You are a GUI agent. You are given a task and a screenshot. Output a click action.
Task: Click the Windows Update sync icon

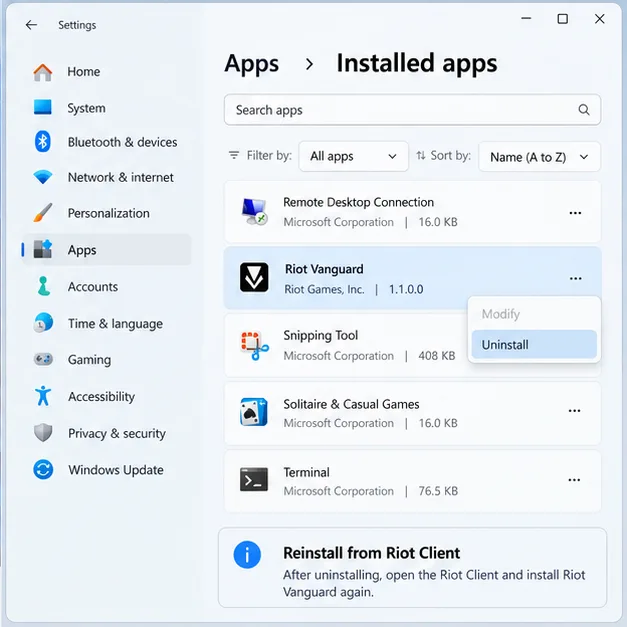coord(43,469)
